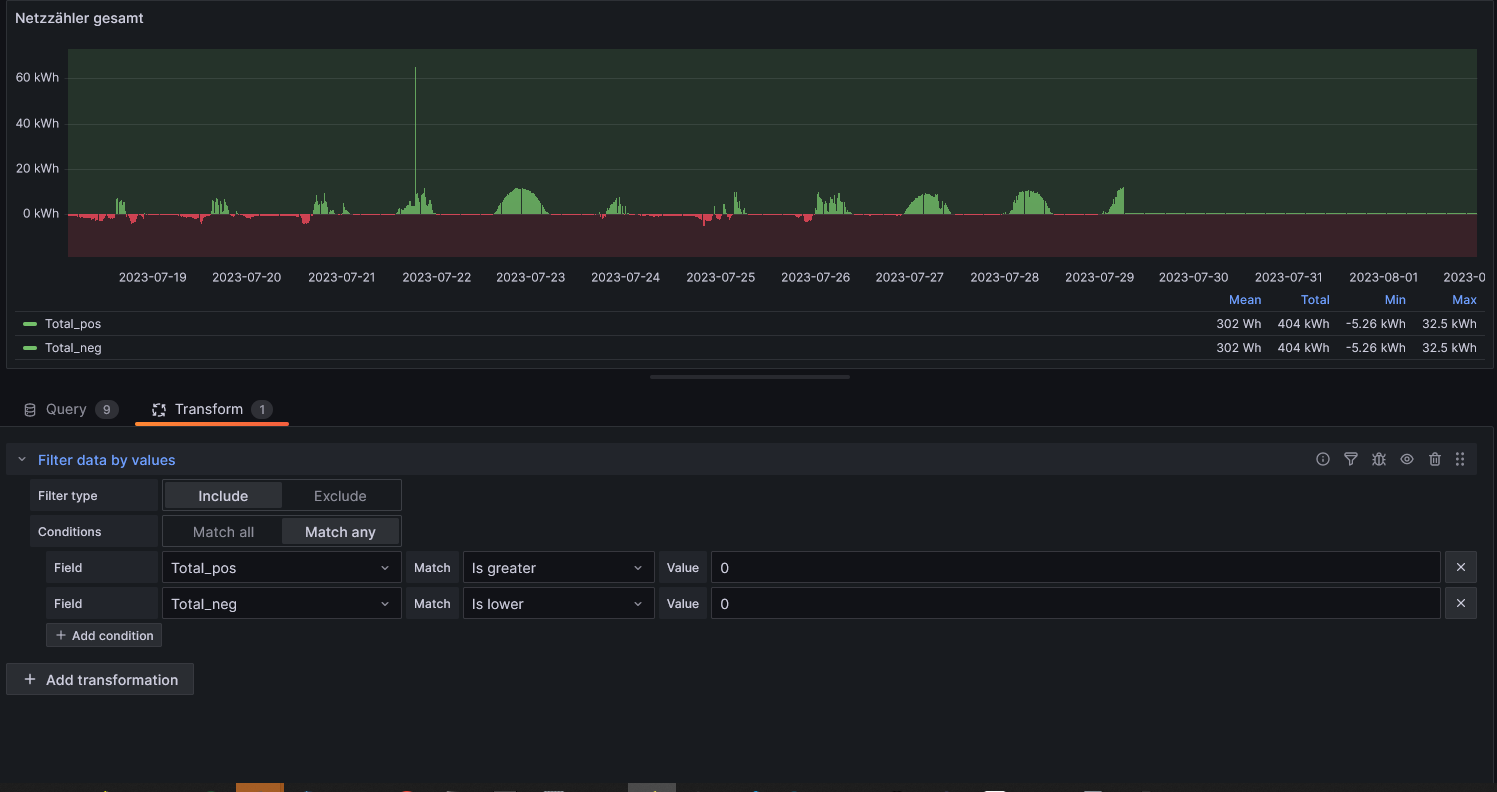Screen dimensions: 1497x792
Task: Open the Is lower match dropdown
Action: point(558,604)
